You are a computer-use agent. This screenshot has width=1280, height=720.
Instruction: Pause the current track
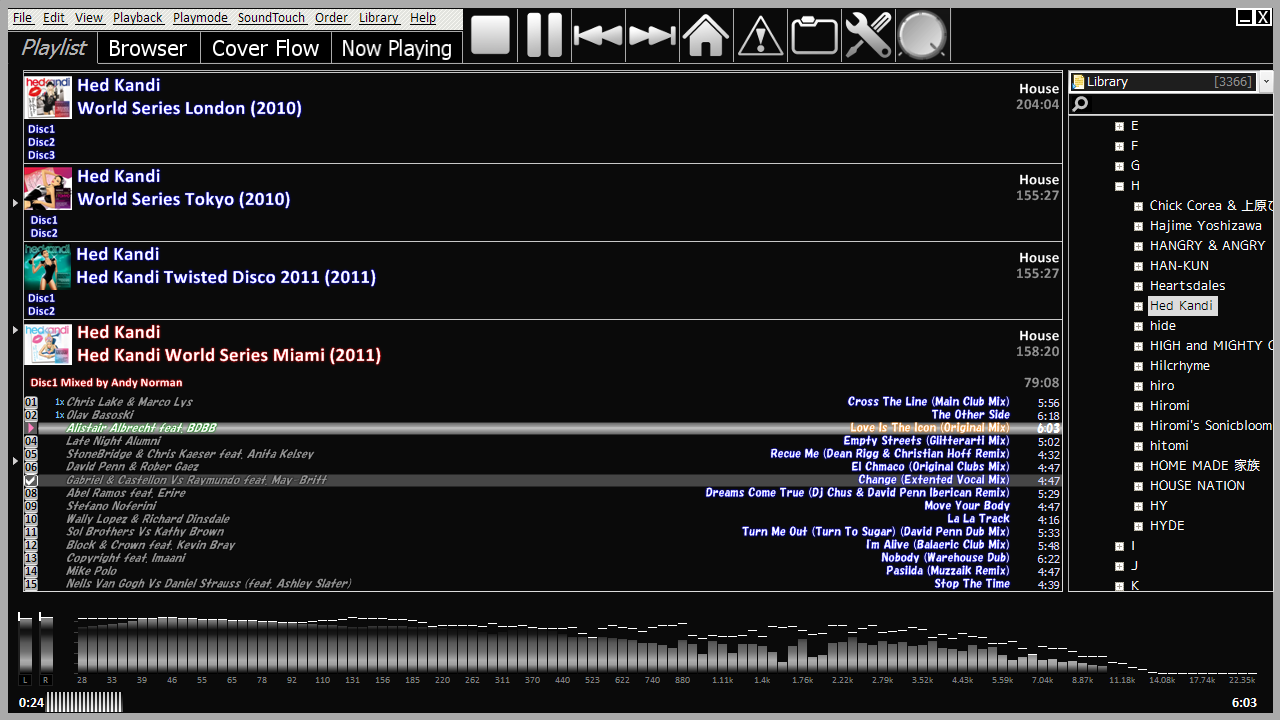click(x=544, y=36)
